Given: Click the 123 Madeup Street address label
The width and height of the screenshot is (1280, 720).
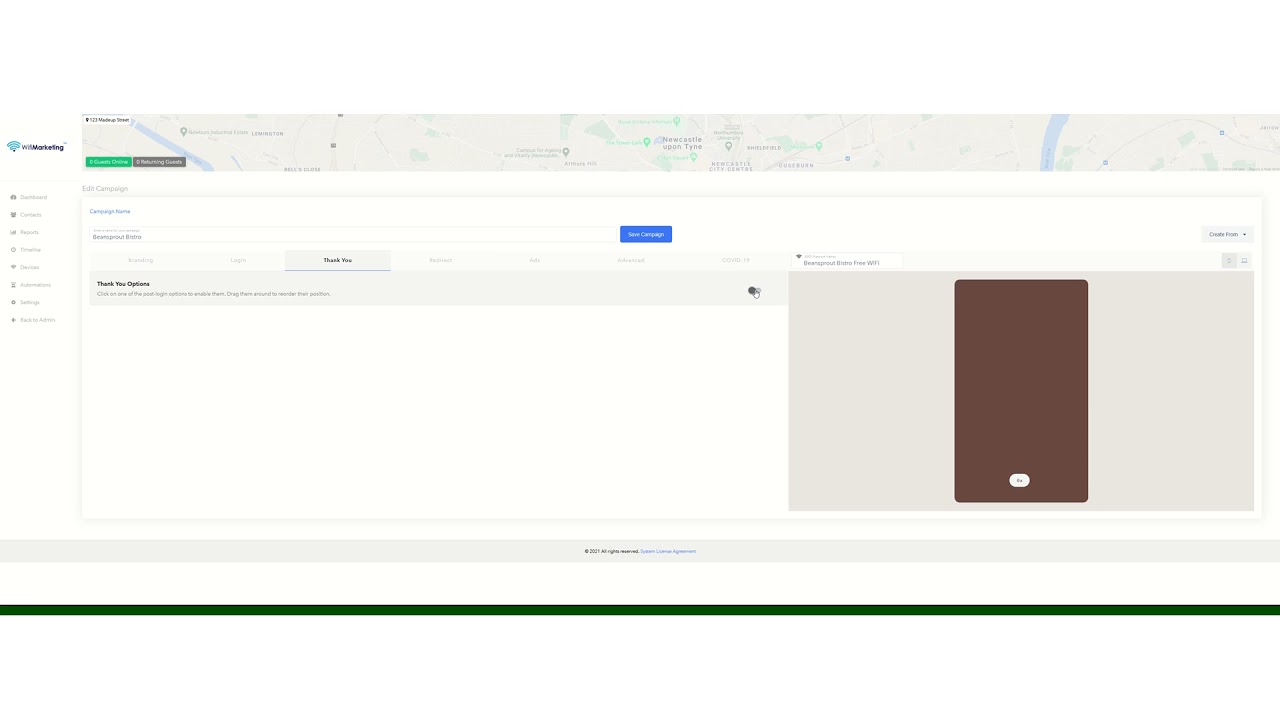Looking at the screenshot, I should pos(107,120).
